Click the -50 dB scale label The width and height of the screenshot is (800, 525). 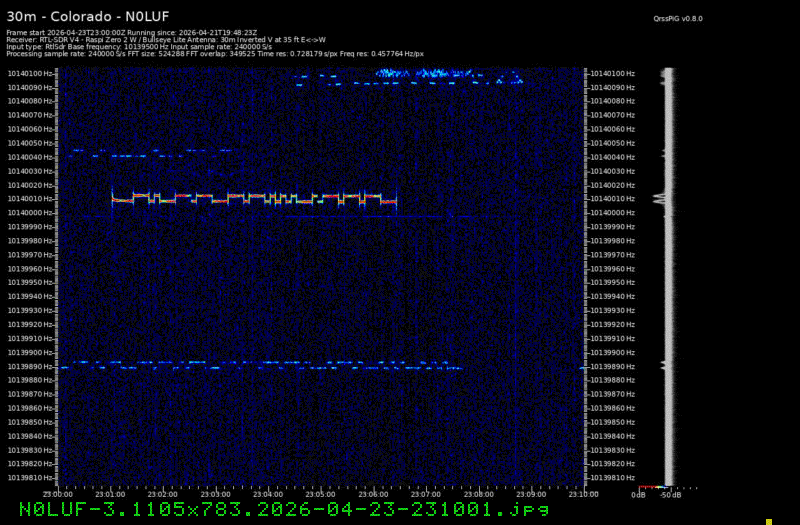click(x=670, y=495)
